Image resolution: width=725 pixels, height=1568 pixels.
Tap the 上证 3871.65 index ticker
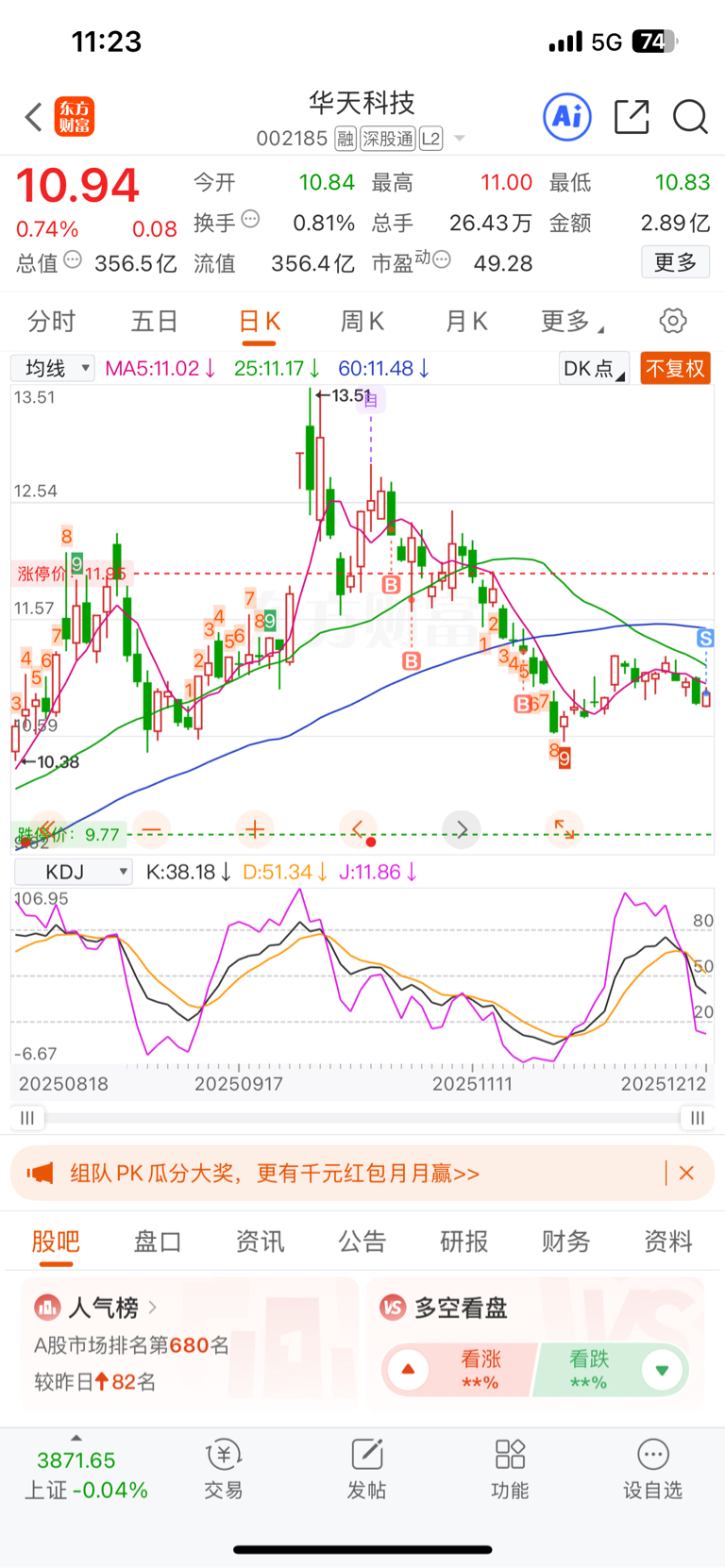(x=85, y=1475)
